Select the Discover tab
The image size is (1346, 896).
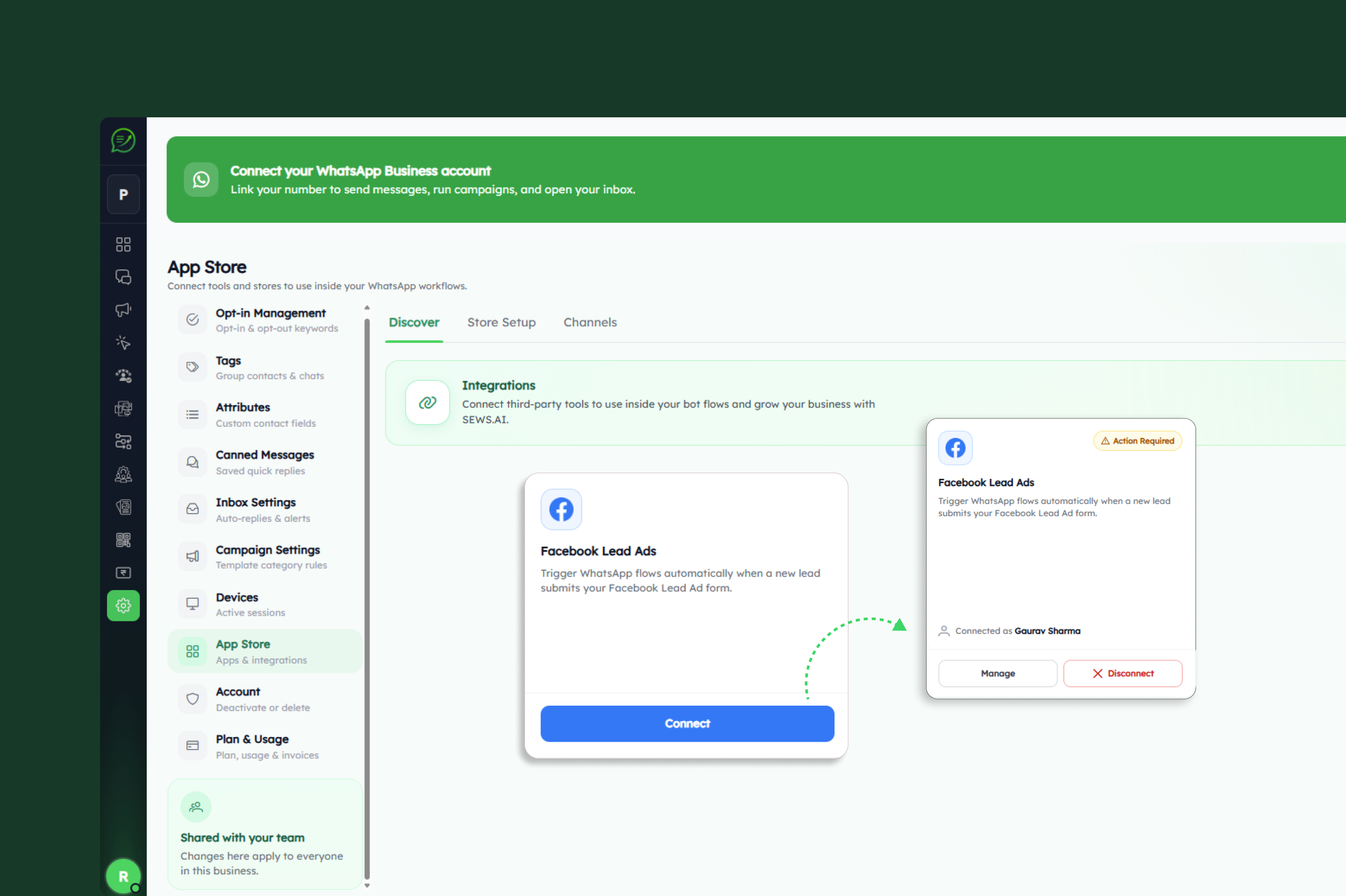(x=413, y=322)
